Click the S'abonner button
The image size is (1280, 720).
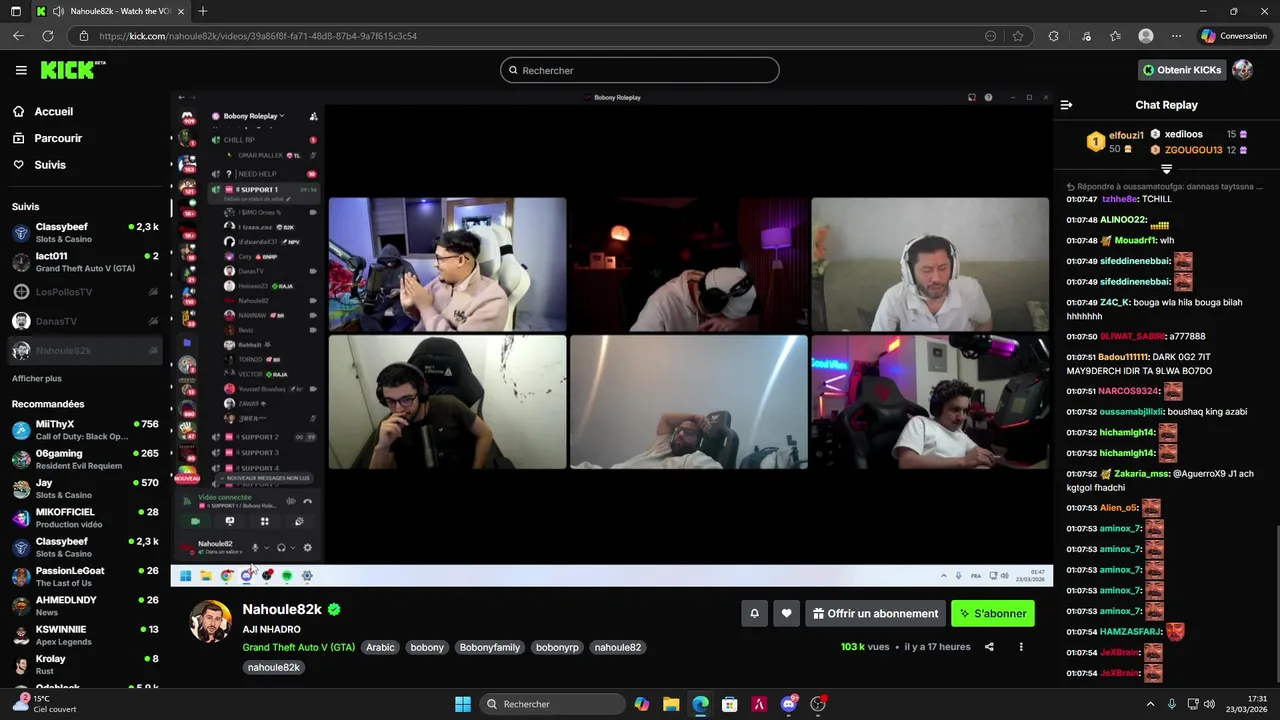[x=993, y=614]
